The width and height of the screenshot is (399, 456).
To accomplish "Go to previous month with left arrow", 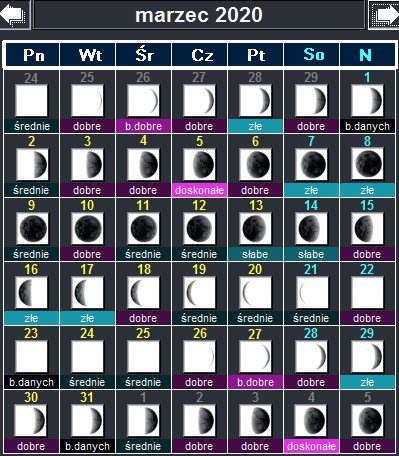I will click(x=15, y=15).
